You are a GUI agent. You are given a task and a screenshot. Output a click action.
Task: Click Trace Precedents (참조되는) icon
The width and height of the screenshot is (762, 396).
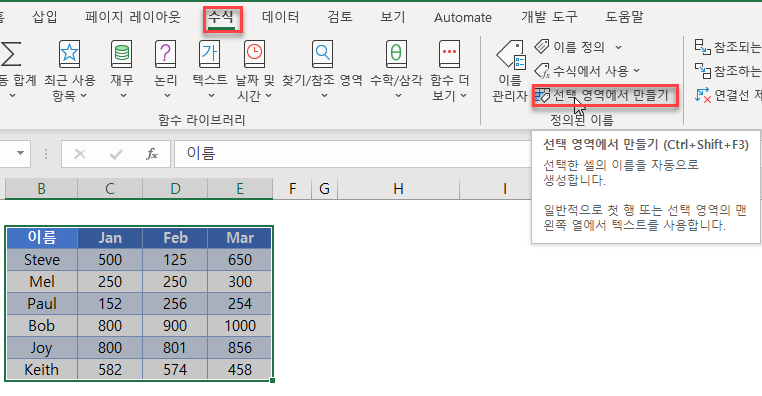[x=703, y=47]
